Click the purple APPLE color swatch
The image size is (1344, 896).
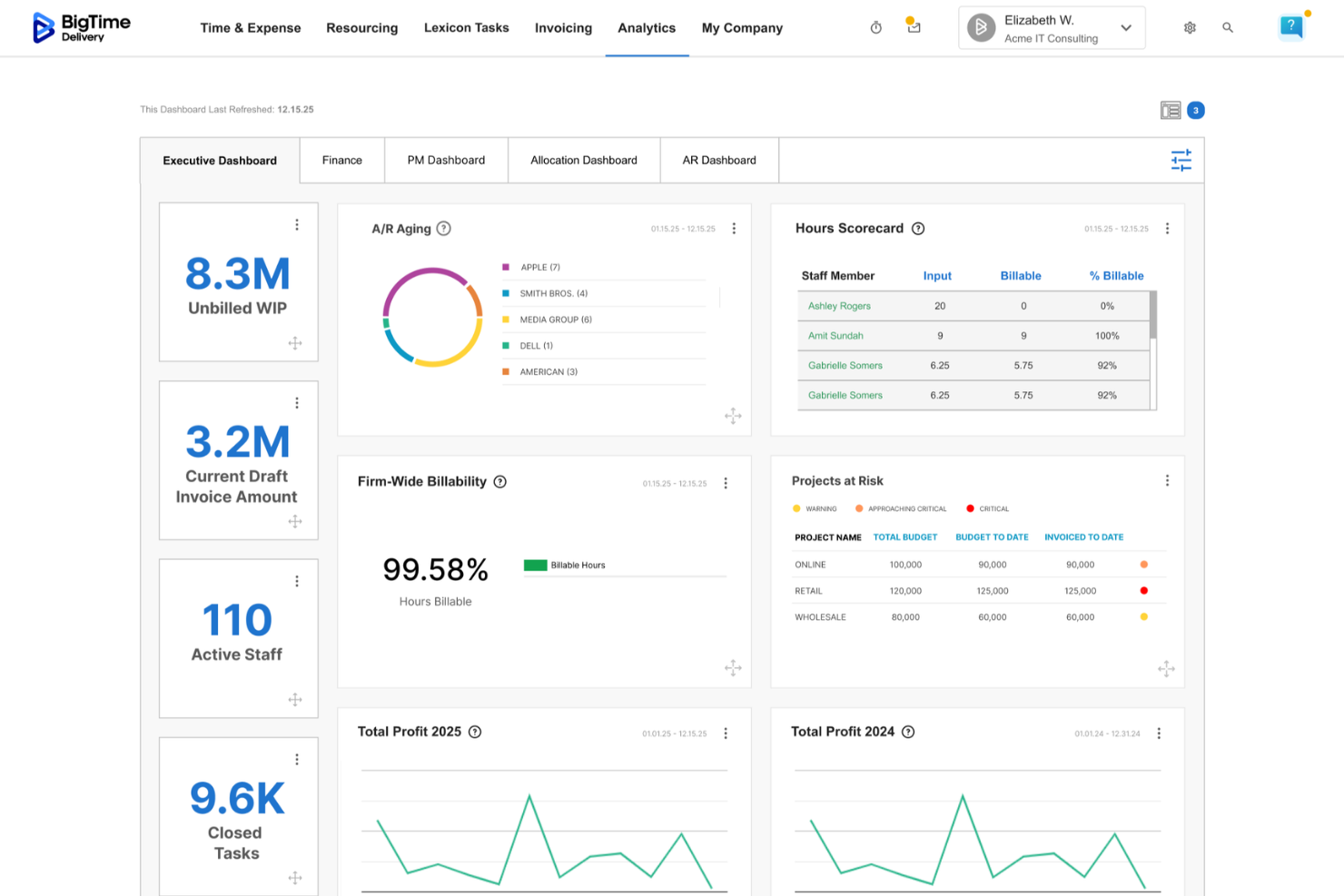506,267
